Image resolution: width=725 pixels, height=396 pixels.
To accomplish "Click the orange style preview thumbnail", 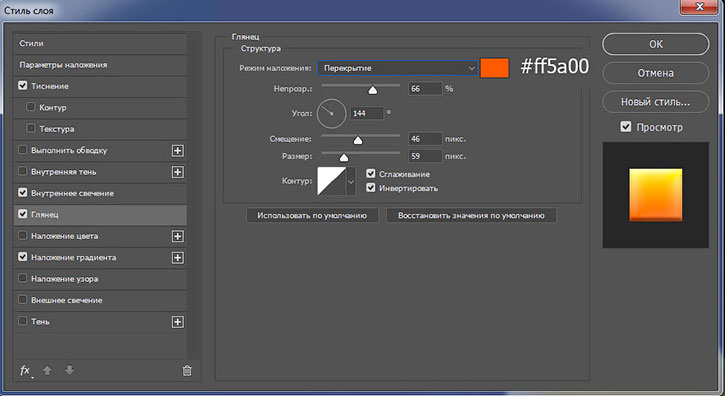I will point(655,195).
